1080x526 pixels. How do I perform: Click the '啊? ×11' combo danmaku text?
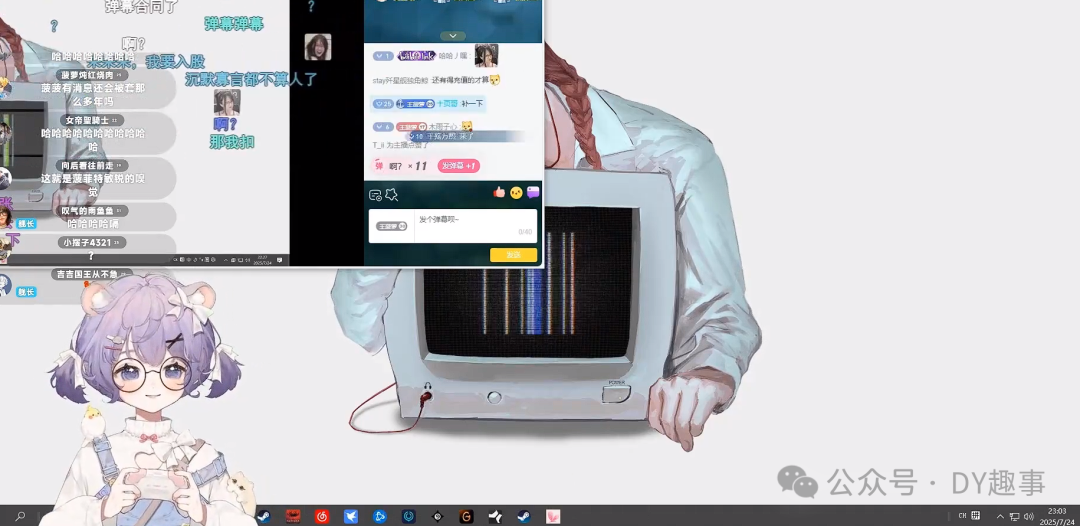(408, 166)
